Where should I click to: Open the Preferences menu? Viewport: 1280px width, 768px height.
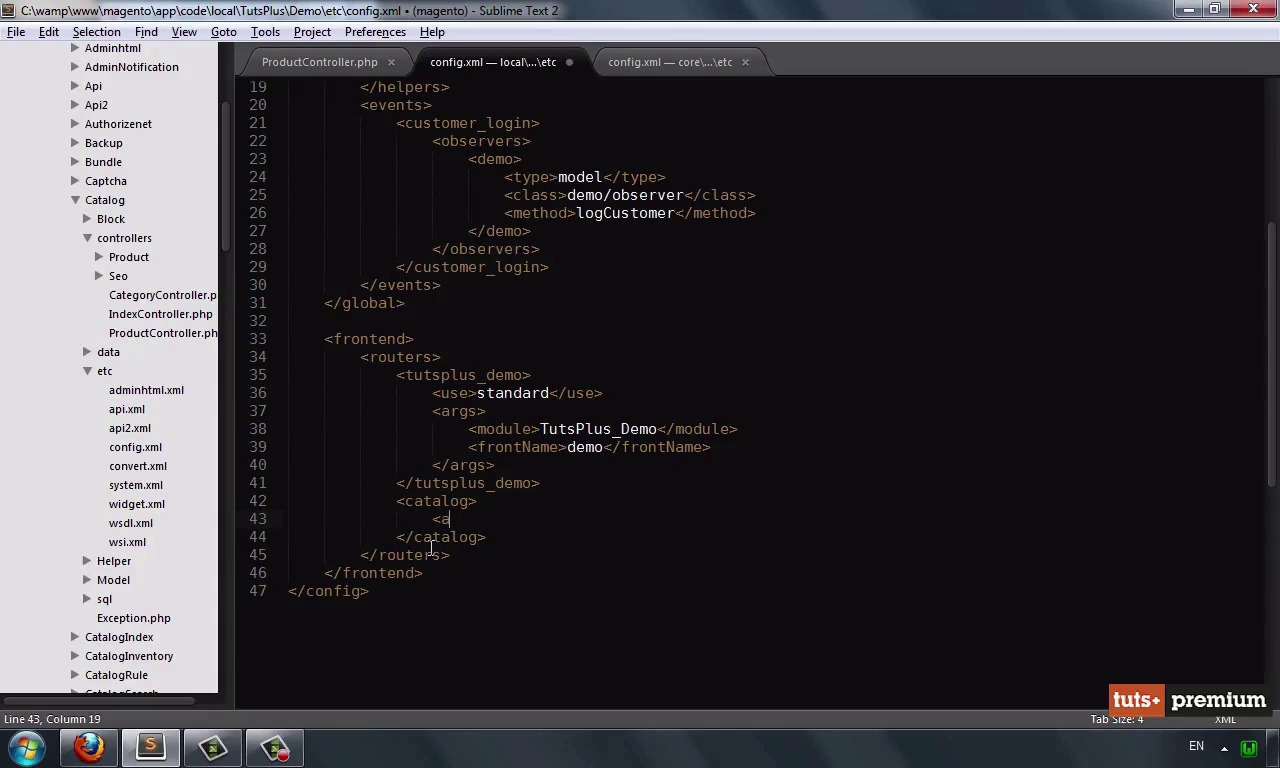(375, 32)
